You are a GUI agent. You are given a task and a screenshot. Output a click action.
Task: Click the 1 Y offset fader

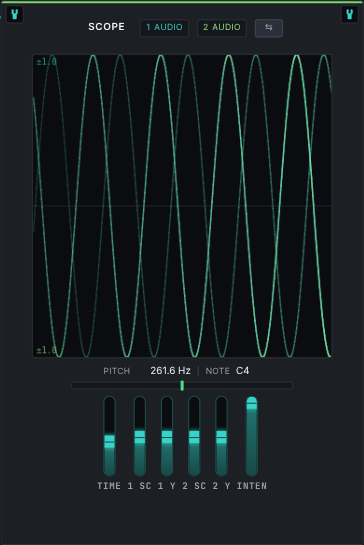click(167, 437)
